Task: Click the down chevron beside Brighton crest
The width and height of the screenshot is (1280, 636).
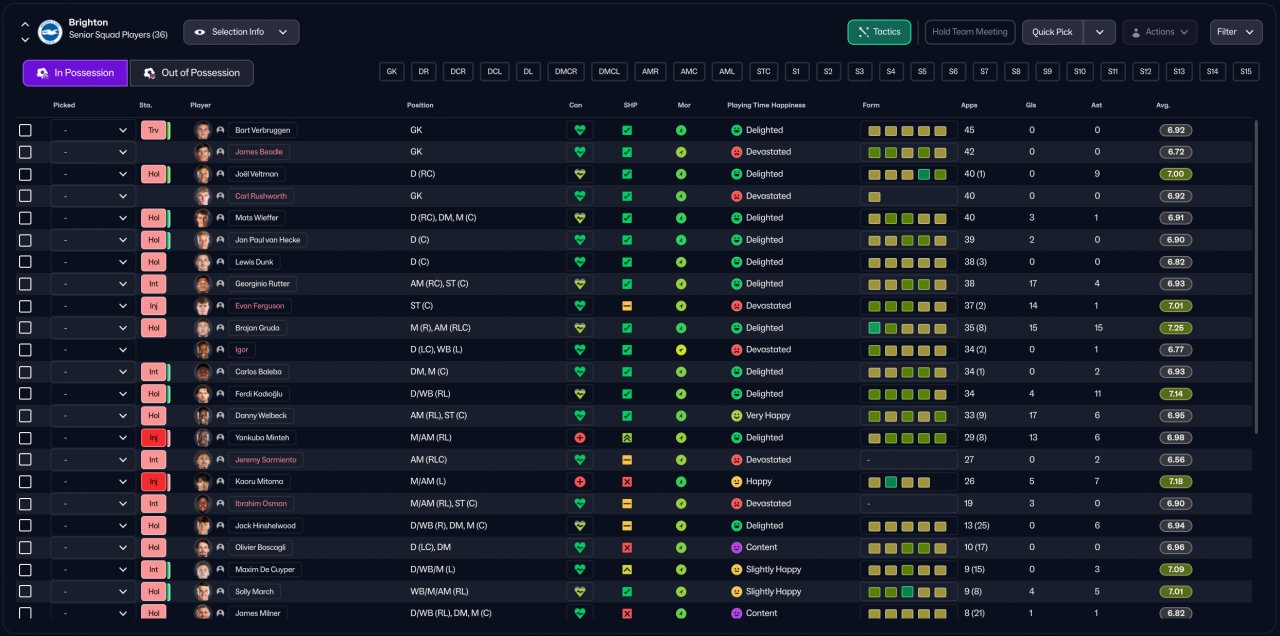Action: [25, 40]
